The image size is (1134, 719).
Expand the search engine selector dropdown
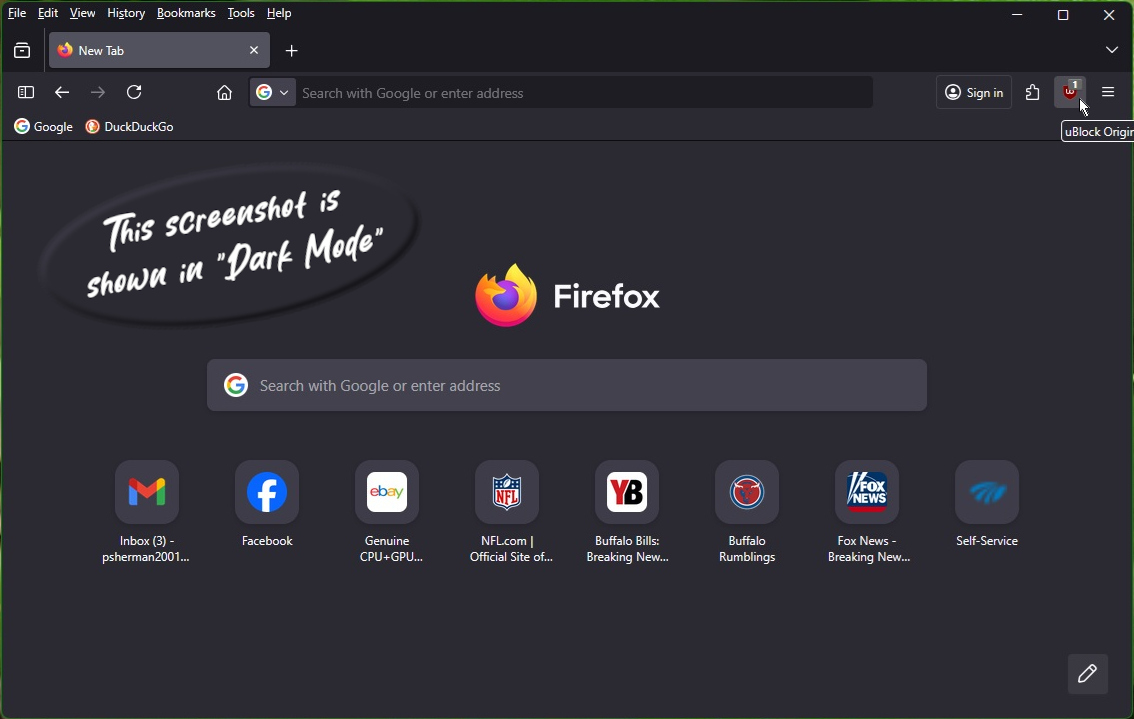click(273, 93)
